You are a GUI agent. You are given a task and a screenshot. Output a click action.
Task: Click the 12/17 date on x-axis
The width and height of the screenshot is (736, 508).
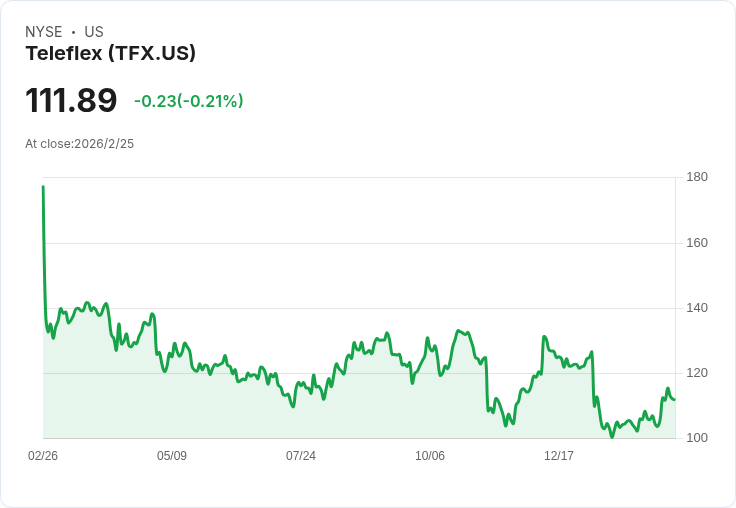559,455
